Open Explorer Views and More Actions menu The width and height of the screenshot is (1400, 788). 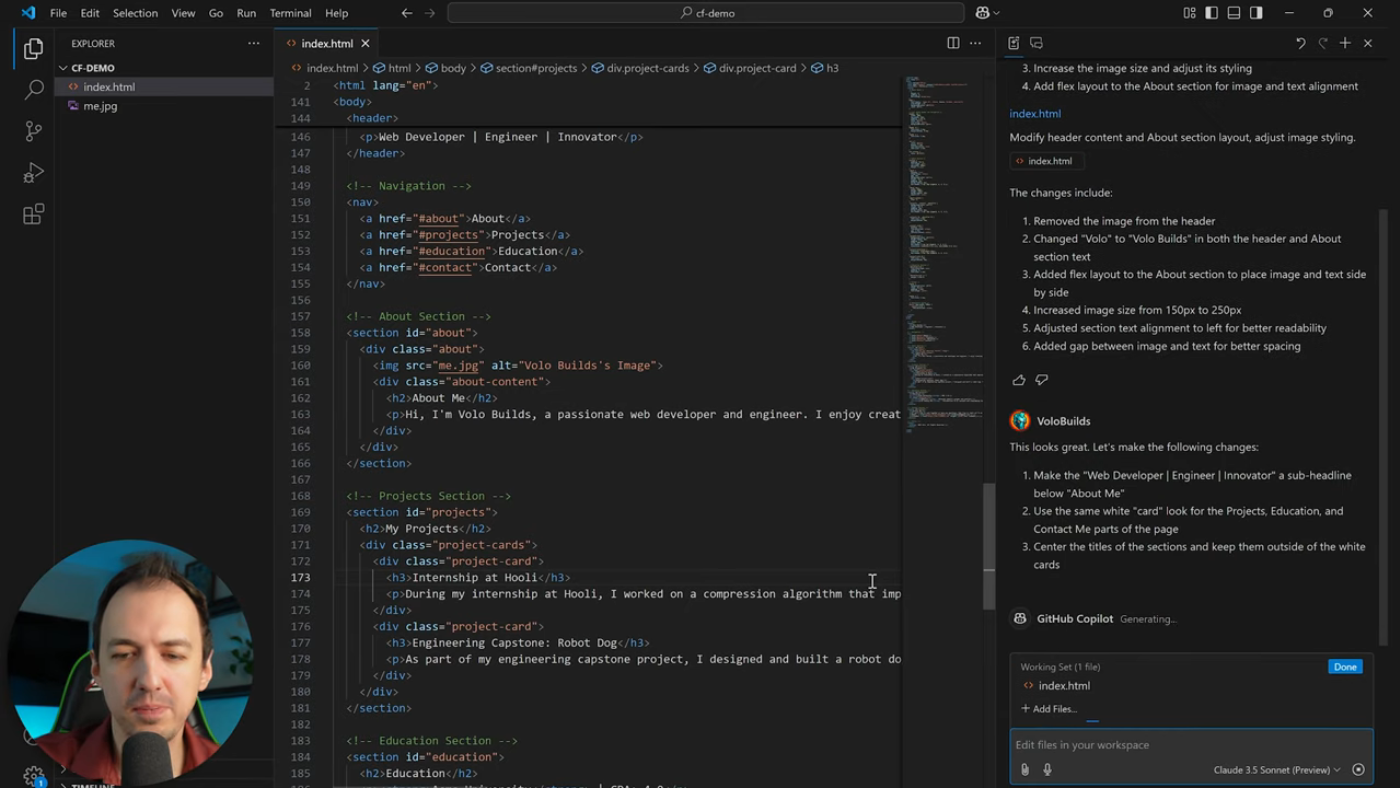[253, 43]
